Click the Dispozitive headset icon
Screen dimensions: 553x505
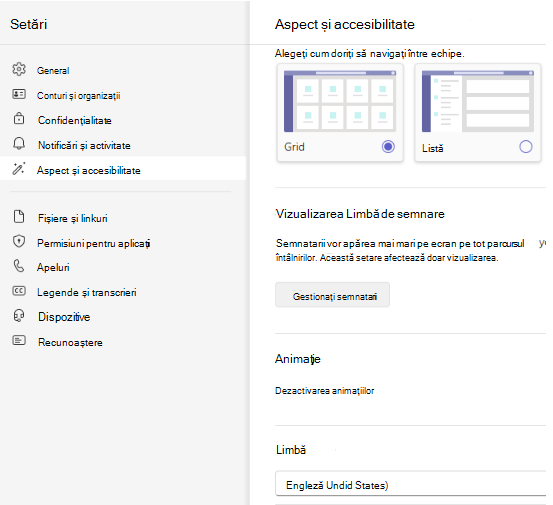point(19,316)
